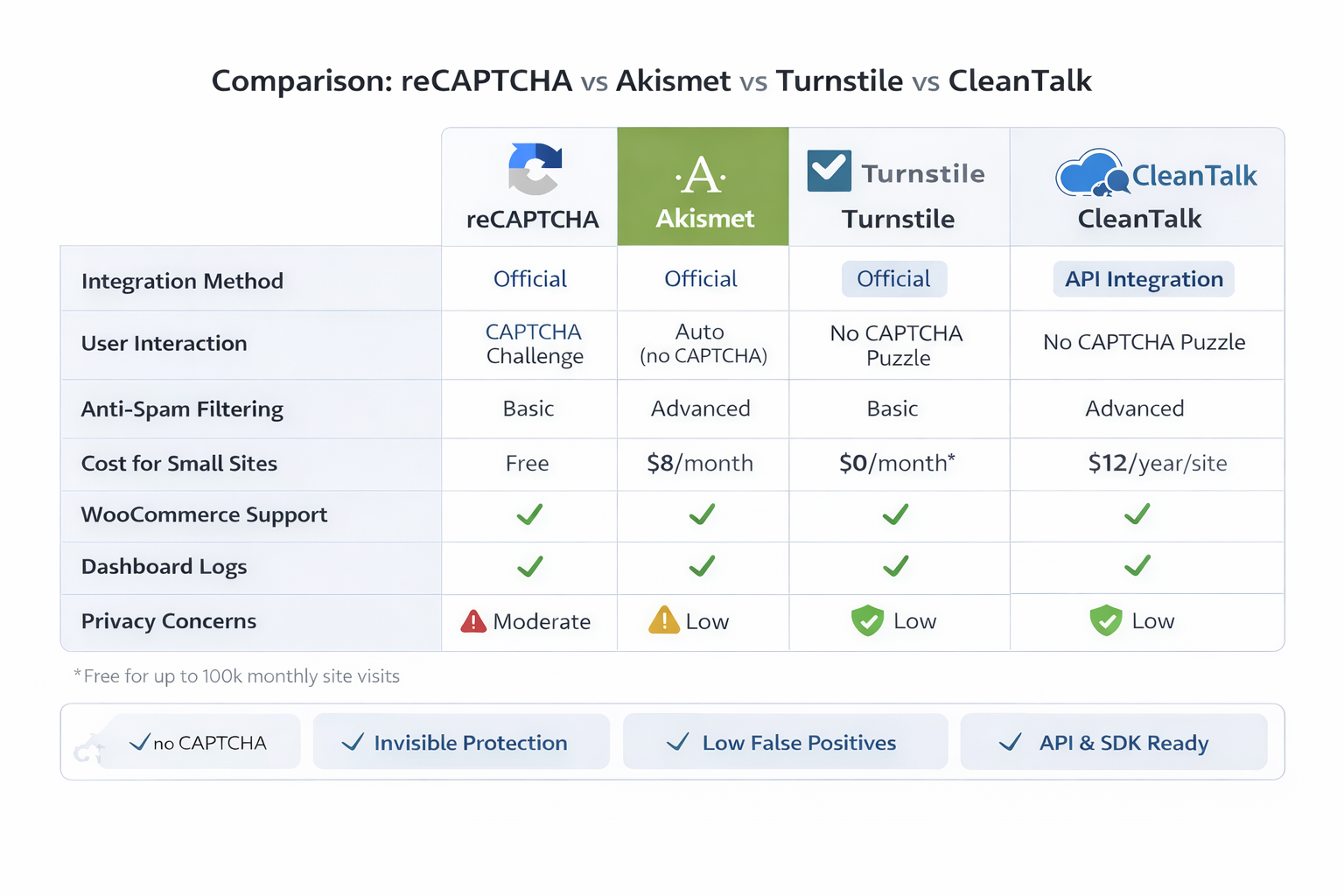1344x896 pixels.
Task: Click yellow warning icon in Akismet privacy cell
Action: click(664, 620)
